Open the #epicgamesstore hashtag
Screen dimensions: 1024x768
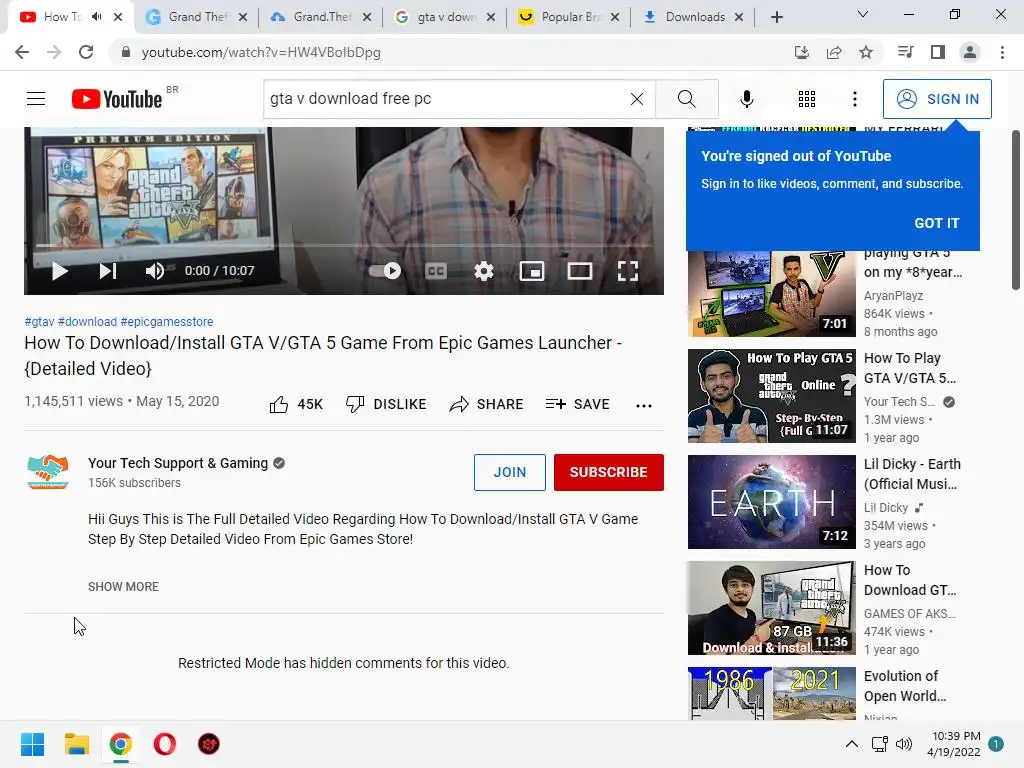167,321
